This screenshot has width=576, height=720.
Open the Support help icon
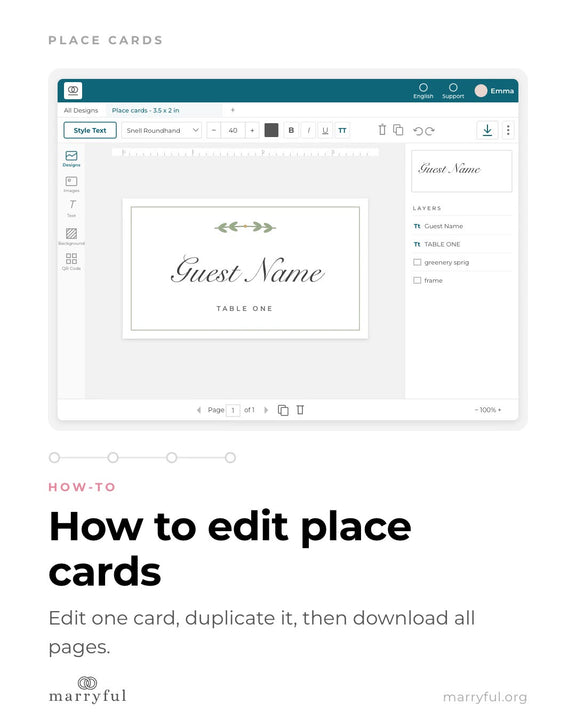[x=453, y=90]
